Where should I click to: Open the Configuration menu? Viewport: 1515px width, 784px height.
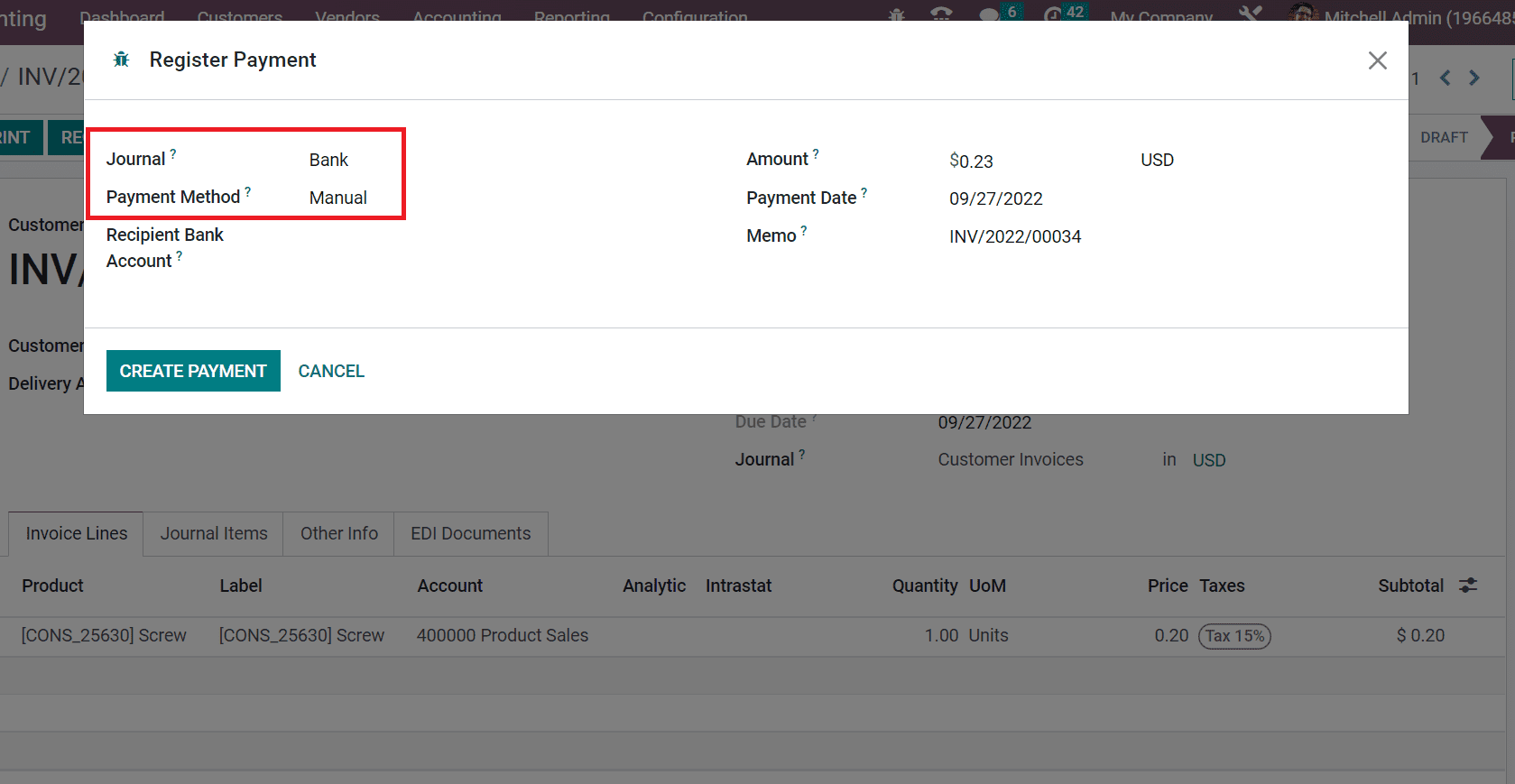[695, 17]
